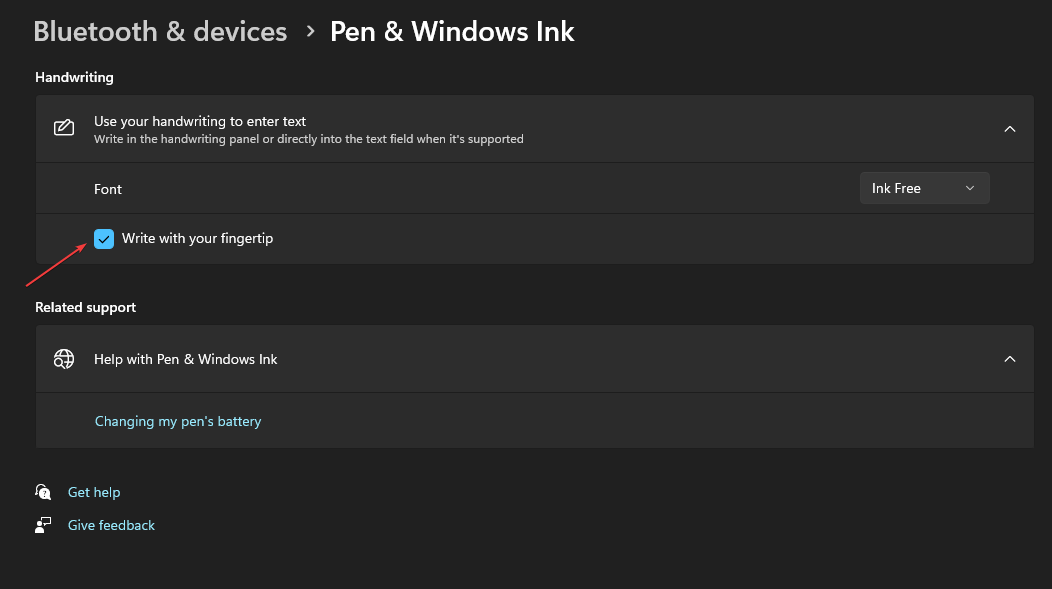Collapse the handwriting section chevron

(1009, 128)
